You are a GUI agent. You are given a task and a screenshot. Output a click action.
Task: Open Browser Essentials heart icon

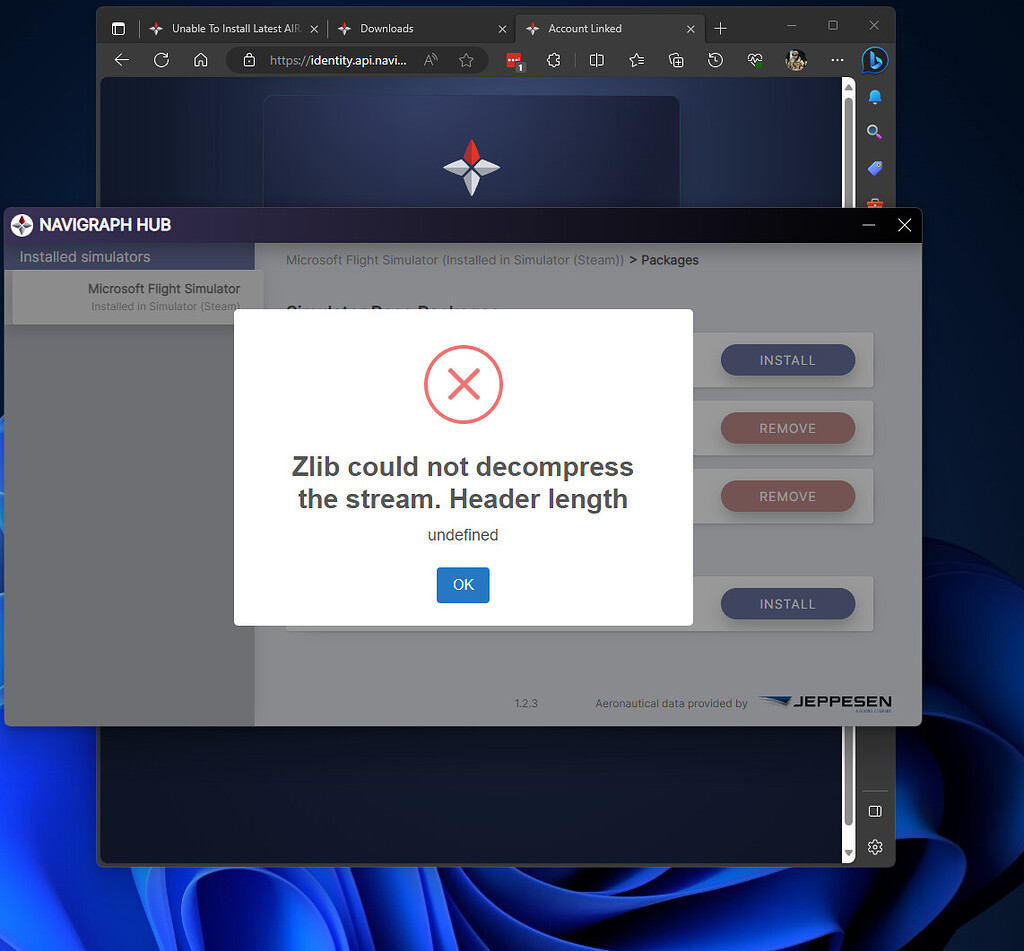tap(755, 60)
